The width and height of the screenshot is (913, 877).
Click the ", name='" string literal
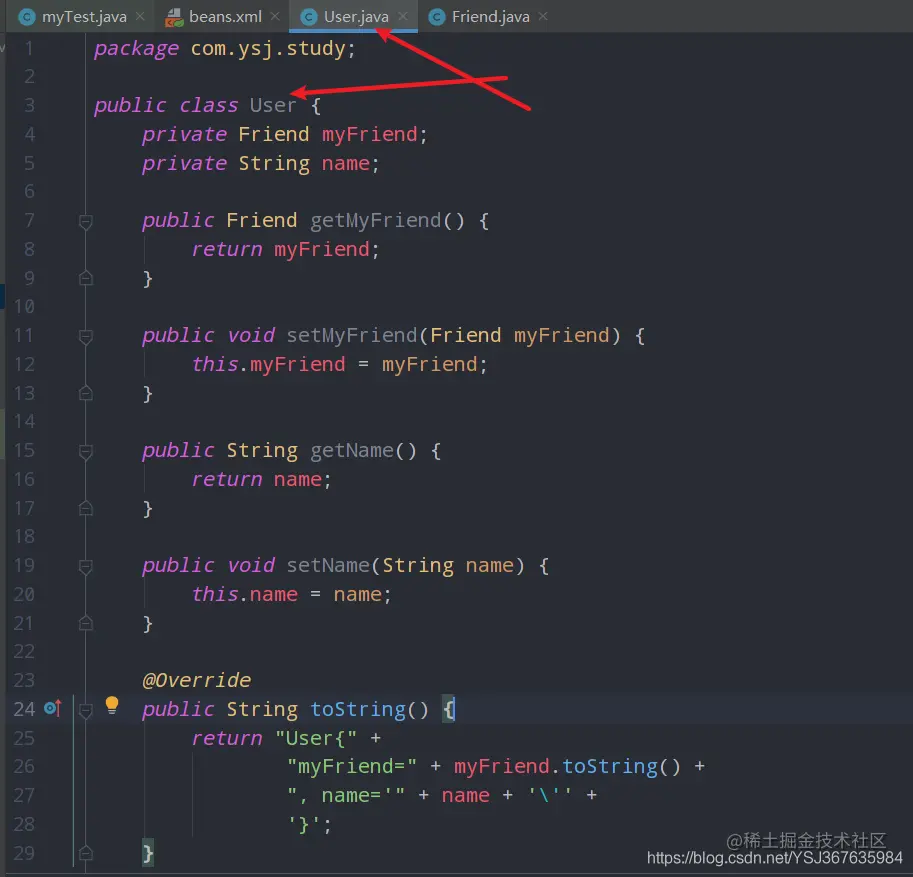point(346,795)
